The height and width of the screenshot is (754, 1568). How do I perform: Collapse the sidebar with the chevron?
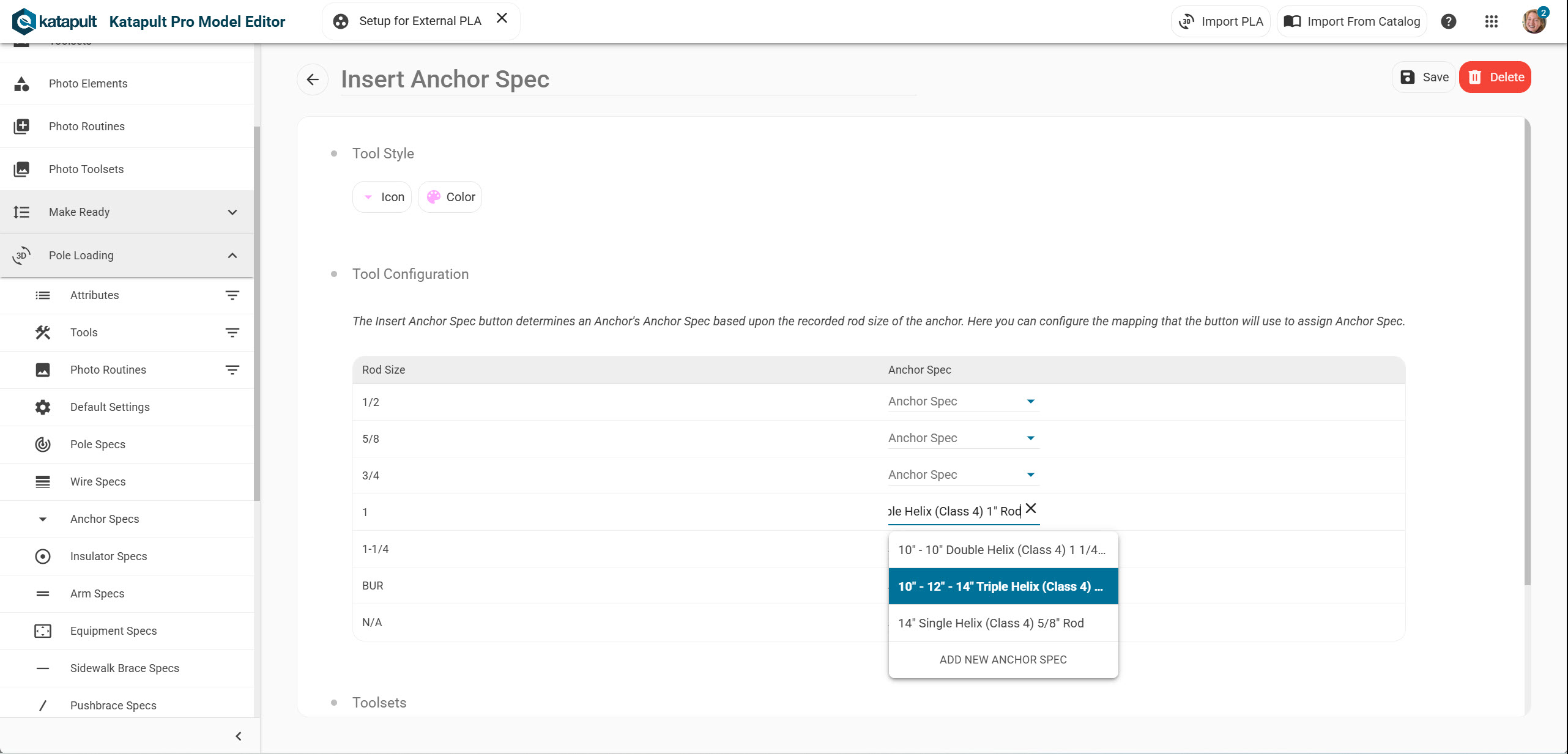pyautogui.click(x=239, y=736)
